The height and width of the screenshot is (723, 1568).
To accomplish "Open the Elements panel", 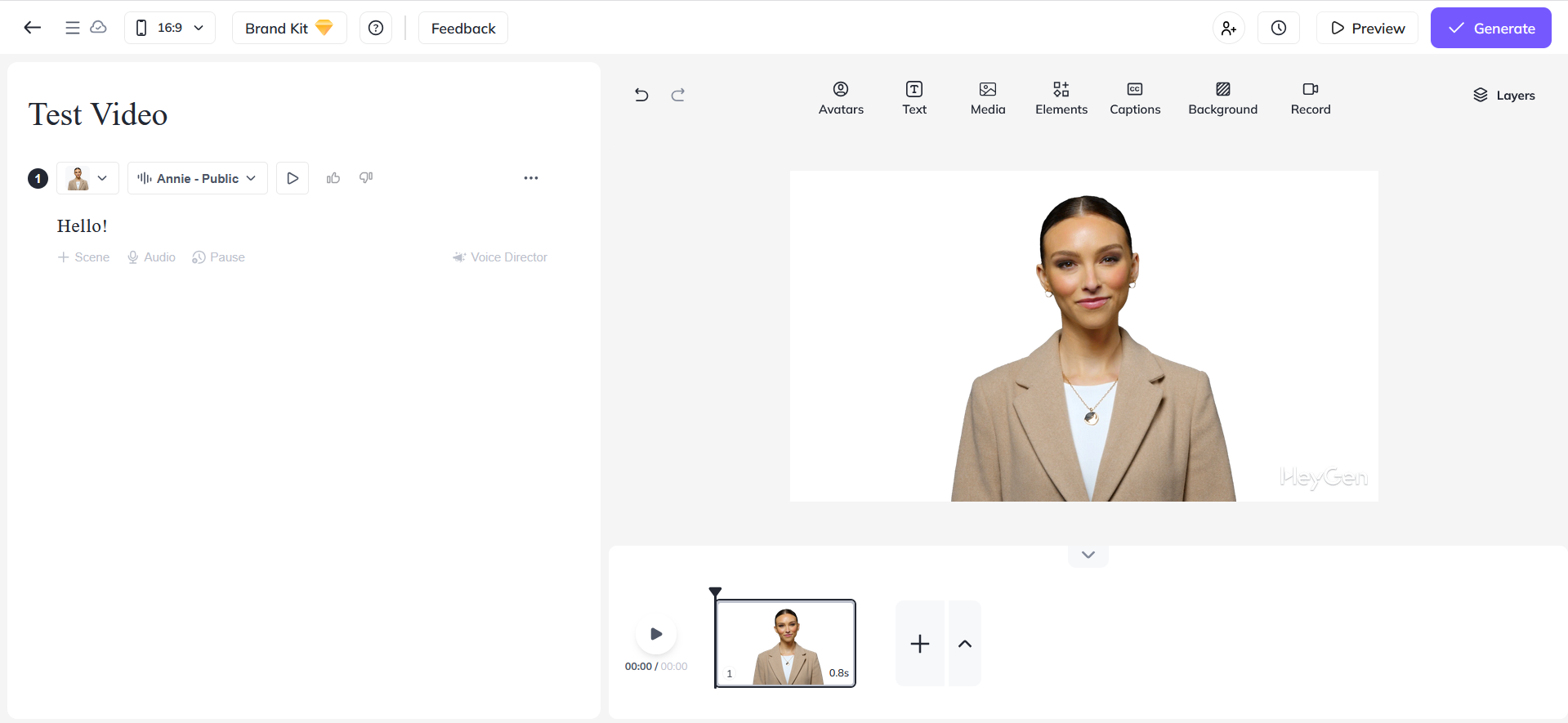I will pos(1061,98).
